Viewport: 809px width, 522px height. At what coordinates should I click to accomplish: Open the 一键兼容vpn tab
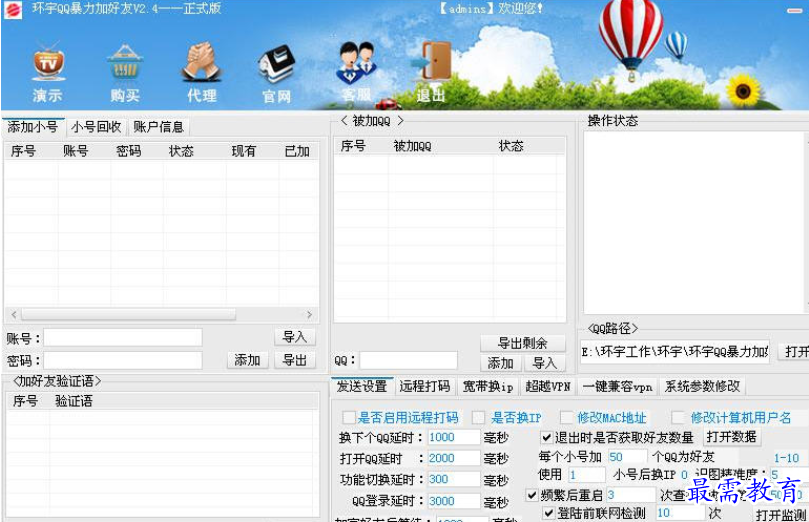click(618, 386)
